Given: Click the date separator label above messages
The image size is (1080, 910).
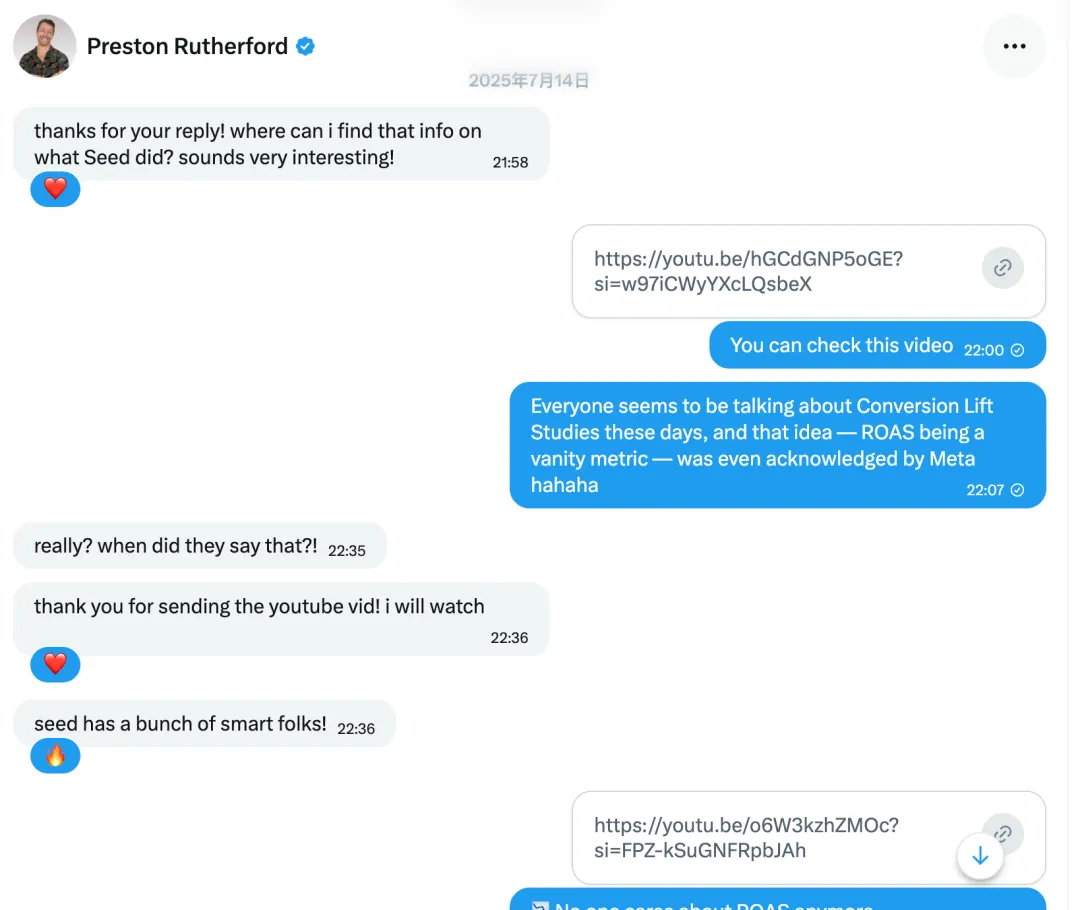Looking at the screenshot, I should (x=529, y=81).
